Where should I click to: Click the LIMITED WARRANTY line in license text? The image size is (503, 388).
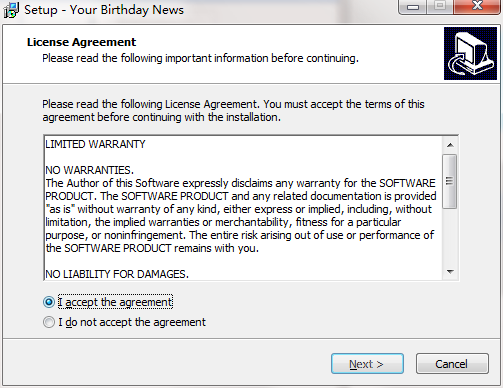tap(95, 144)
